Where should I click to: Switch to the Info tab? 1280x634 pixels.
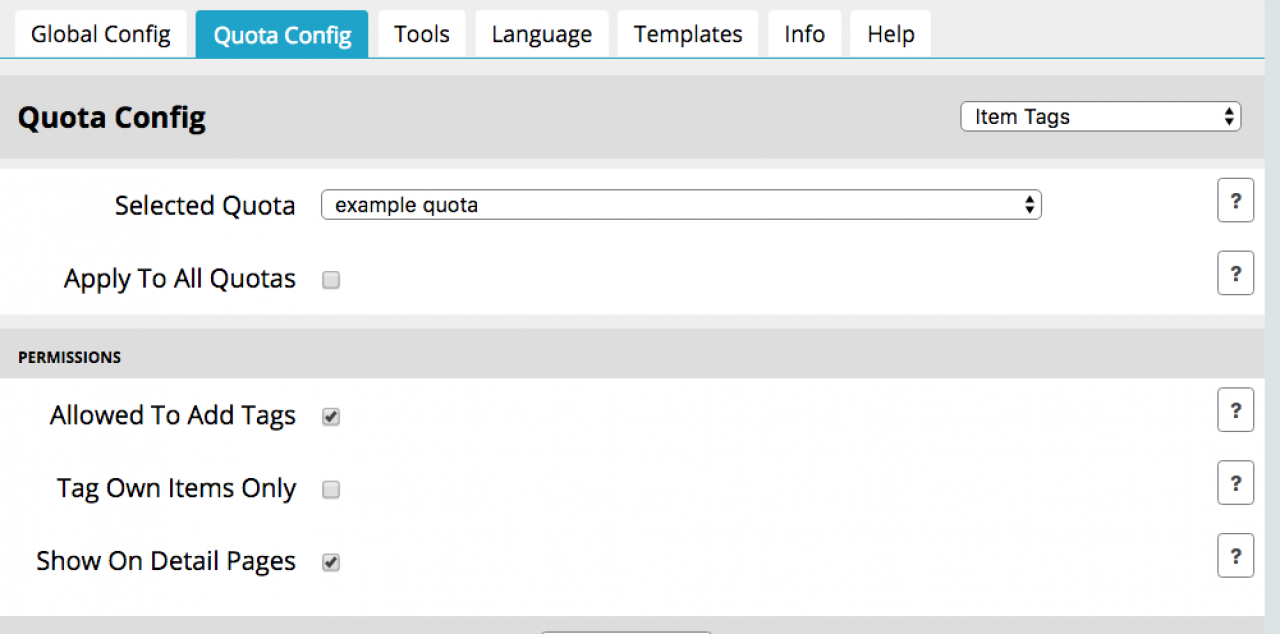(x=804, y=35)
